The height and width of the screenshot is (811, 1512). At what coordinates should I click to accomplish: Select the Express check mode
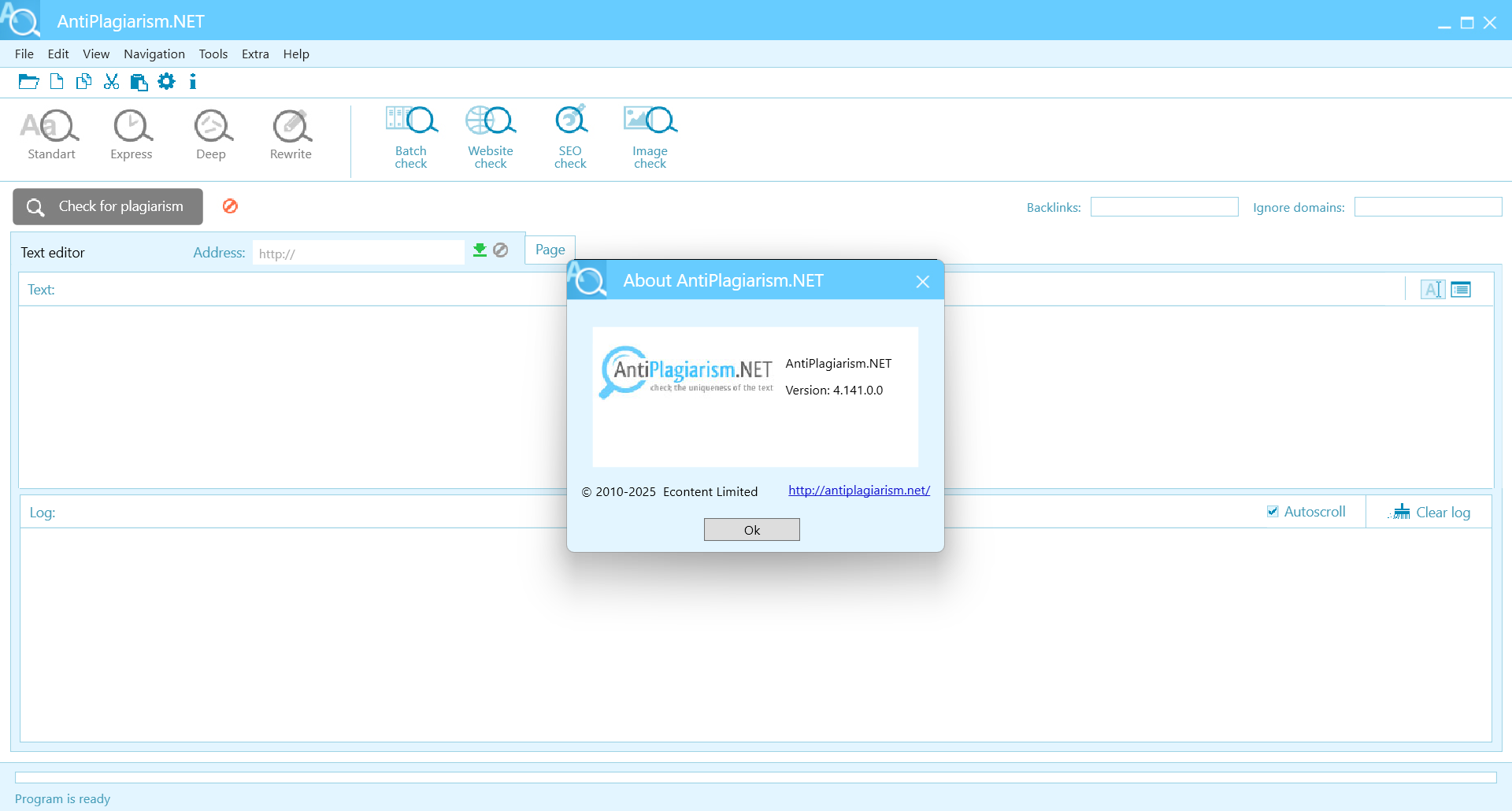pos(132,135)
